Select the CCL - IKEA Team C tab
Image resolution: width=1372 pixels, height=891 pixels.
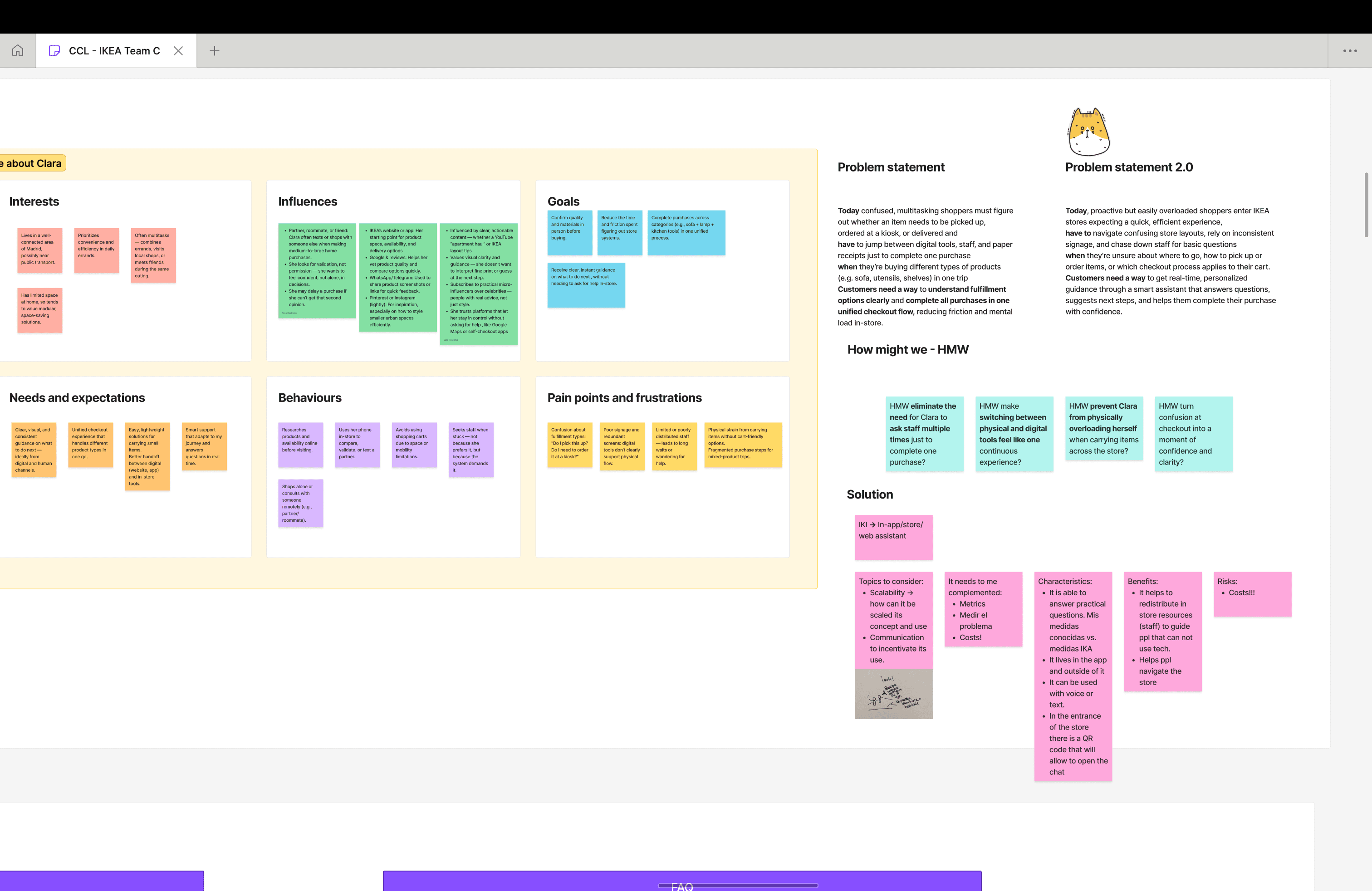(114, 51)
